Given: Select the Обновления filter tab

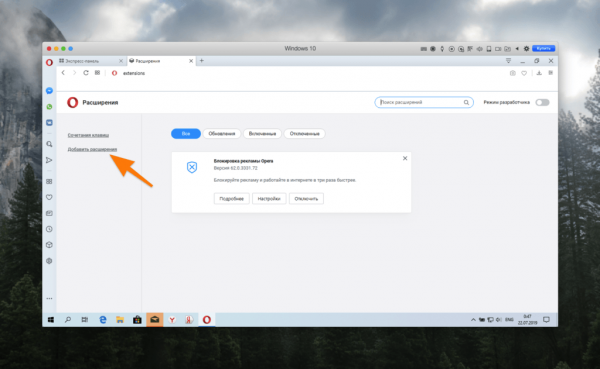Looking at the screenshot, I should pyautogui.click(x=222, y=134).
